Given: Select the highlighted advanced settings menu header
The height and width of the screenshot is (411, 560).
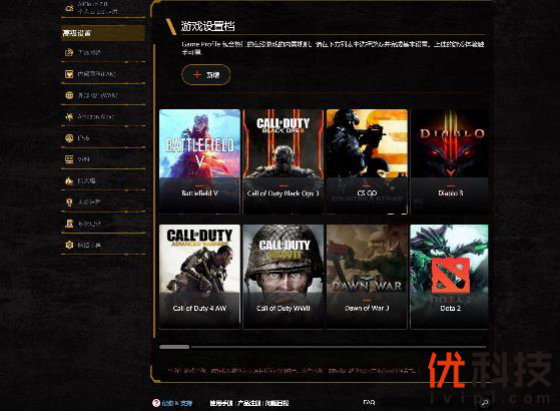Looking at the screenshot, I should pos(103,33).
